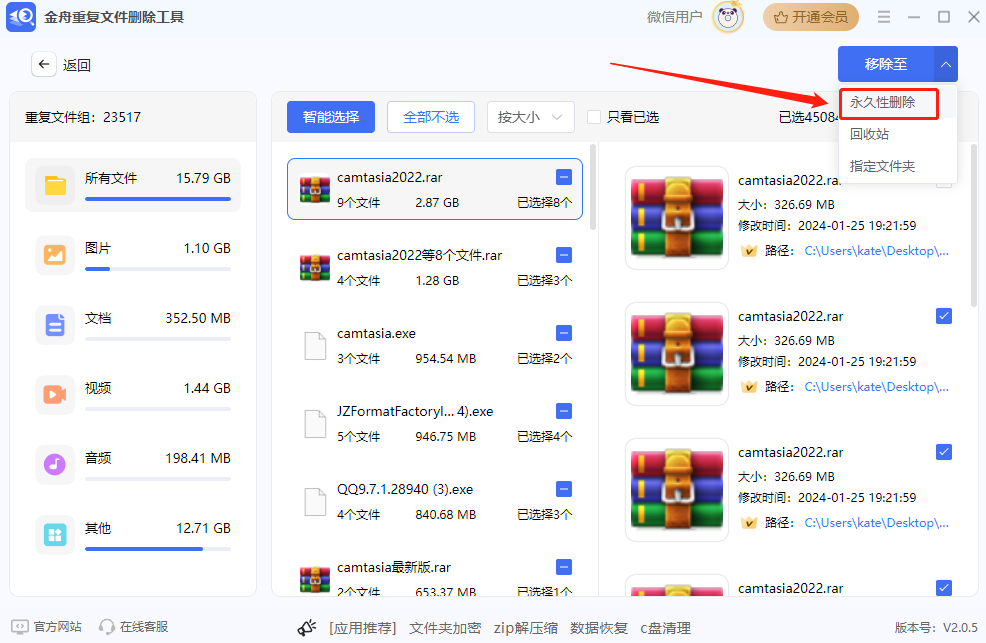Select the 所有文件 folder icon
The height and width of the screenshot is (643, 986).
(x=55, y=185)
